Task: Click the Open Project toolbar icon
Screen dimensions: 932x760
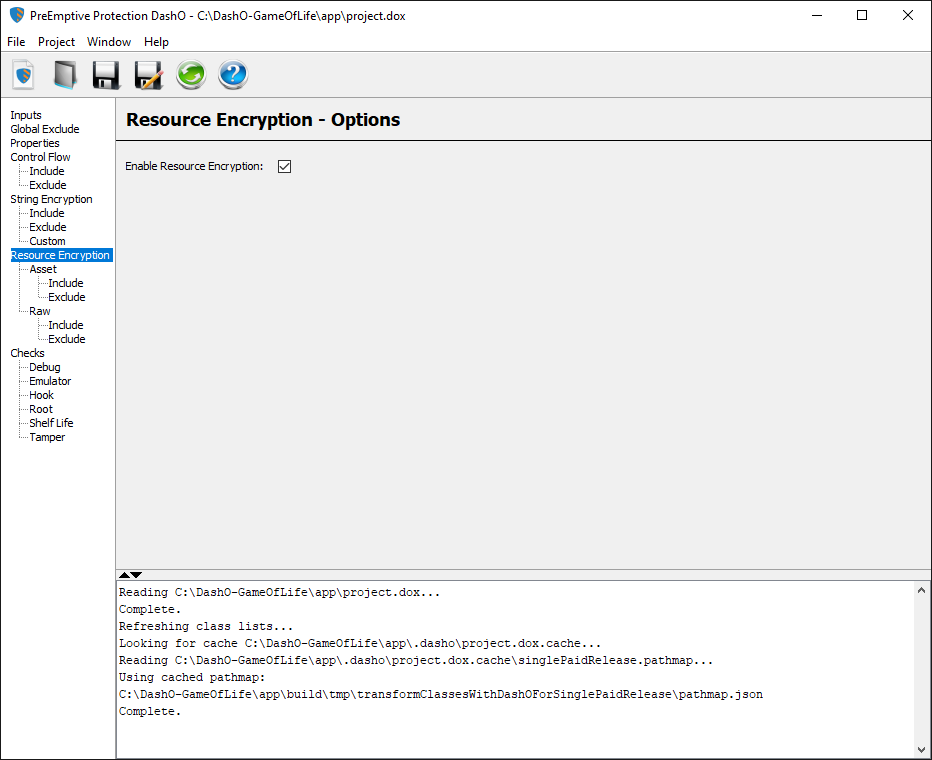Action: click(65, 75)
